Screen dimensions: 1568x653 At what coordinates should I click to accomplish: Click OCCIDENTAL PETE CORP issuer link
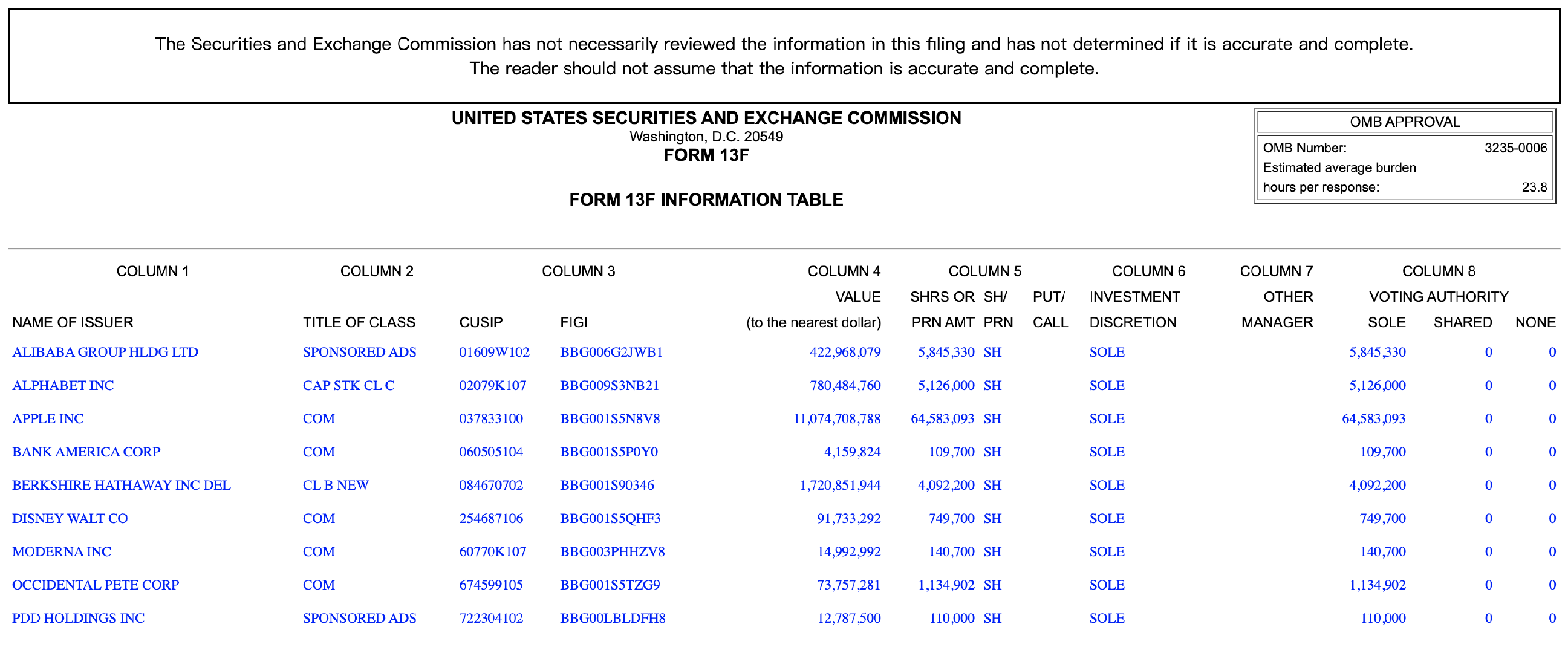click(x=95, y=585)
